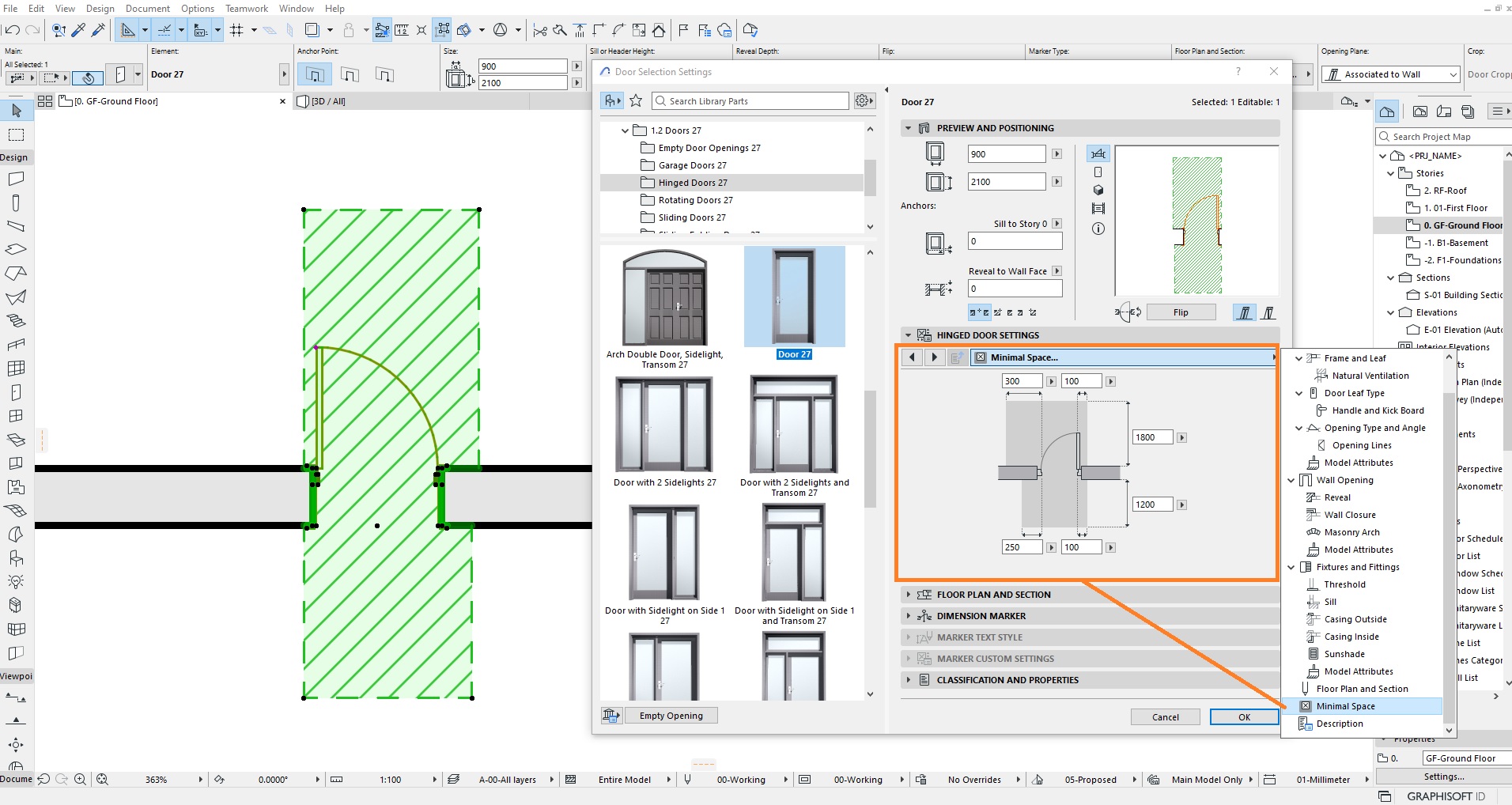This screenshot has height=805, width=1512.
Task: Show the door information preview icon
Action: 1098,229
